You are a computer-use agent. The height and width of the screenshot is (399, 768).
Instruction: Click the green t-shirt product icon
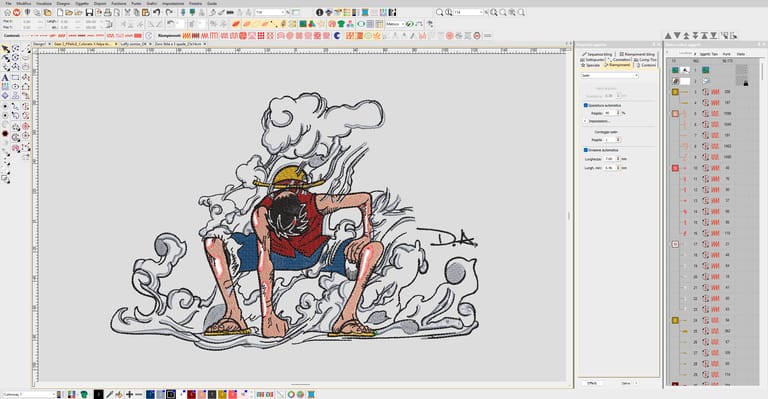click(x=341, y=23)
